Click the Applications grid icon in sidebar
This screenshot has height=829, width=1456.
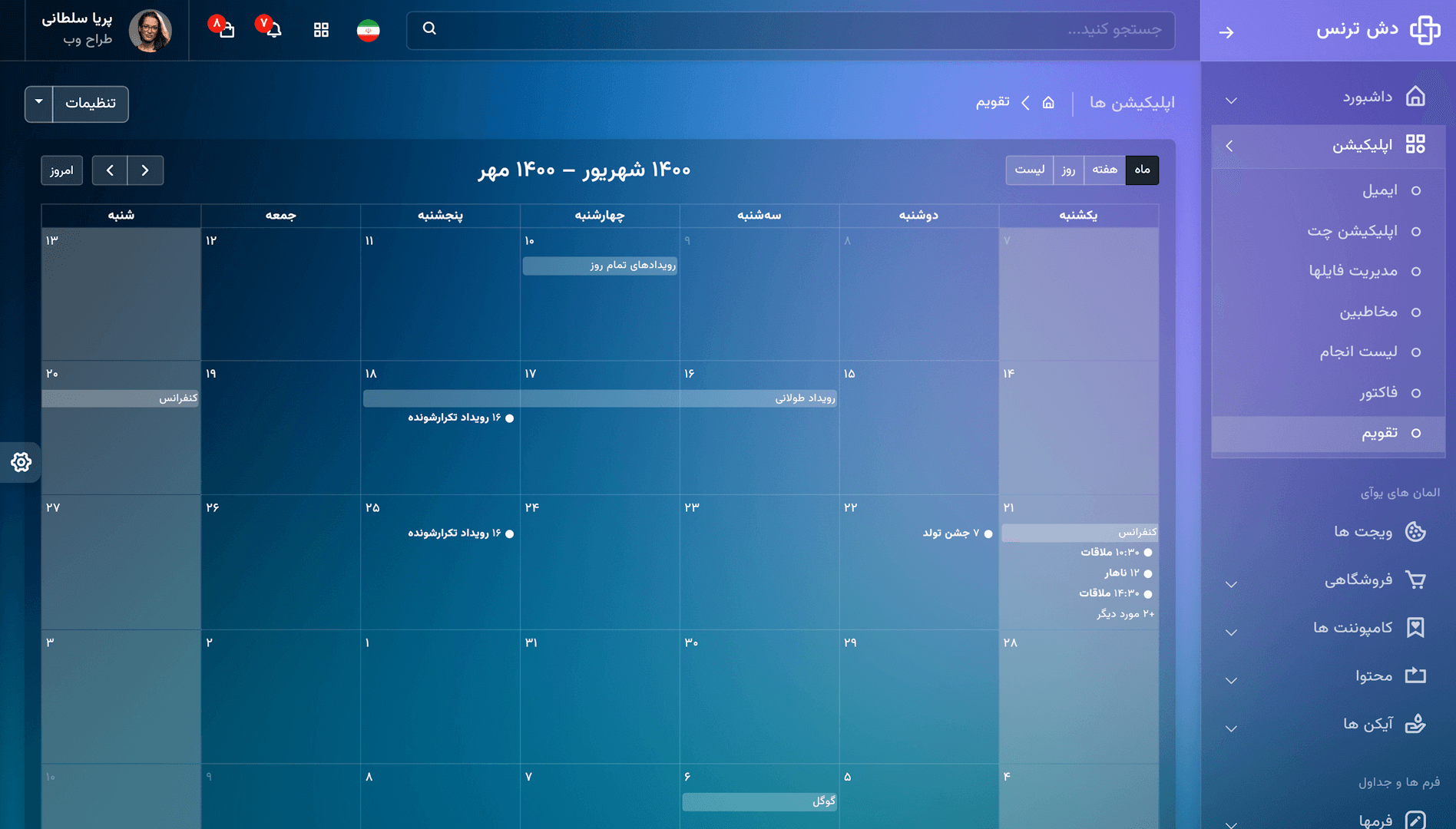point(1415,144)
